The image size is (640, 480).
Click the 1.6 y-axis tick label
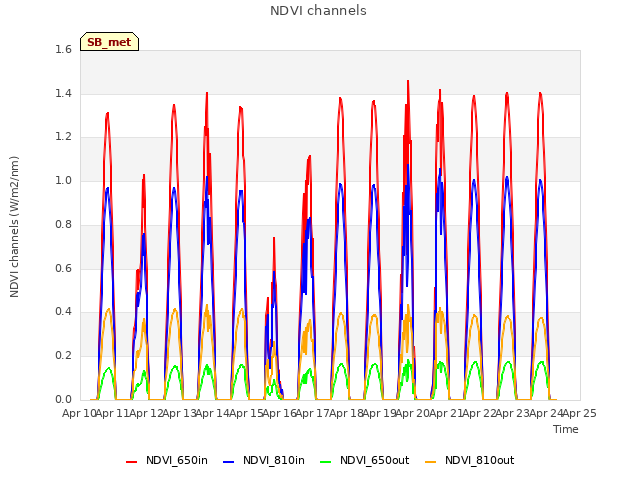pyautogui.click(x=63, y=49)
